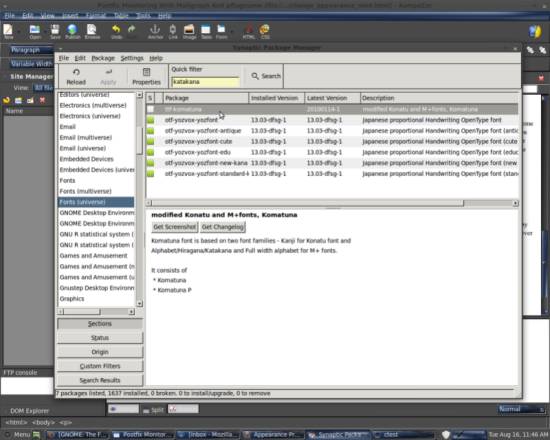Open Properties from Synaptic toolbar

[x=146, y=76]
